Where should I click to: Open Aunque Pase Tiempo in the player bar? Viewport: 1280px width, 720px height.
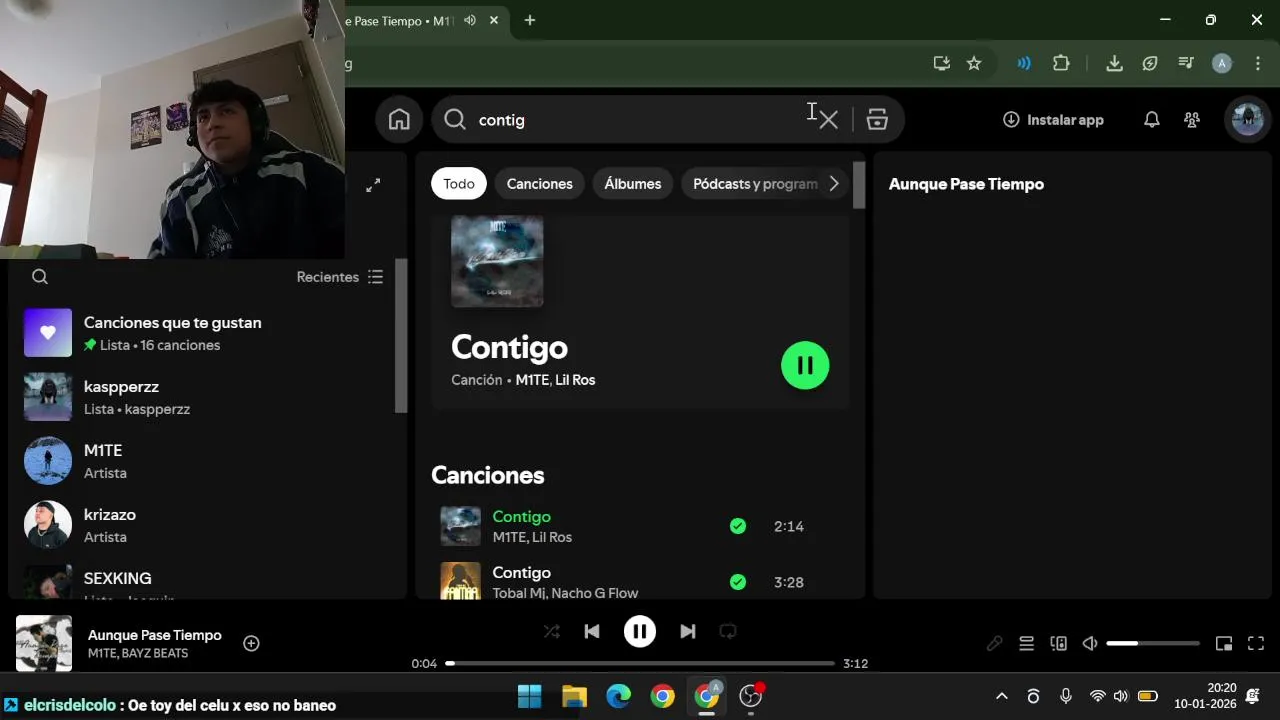(155, 635)
